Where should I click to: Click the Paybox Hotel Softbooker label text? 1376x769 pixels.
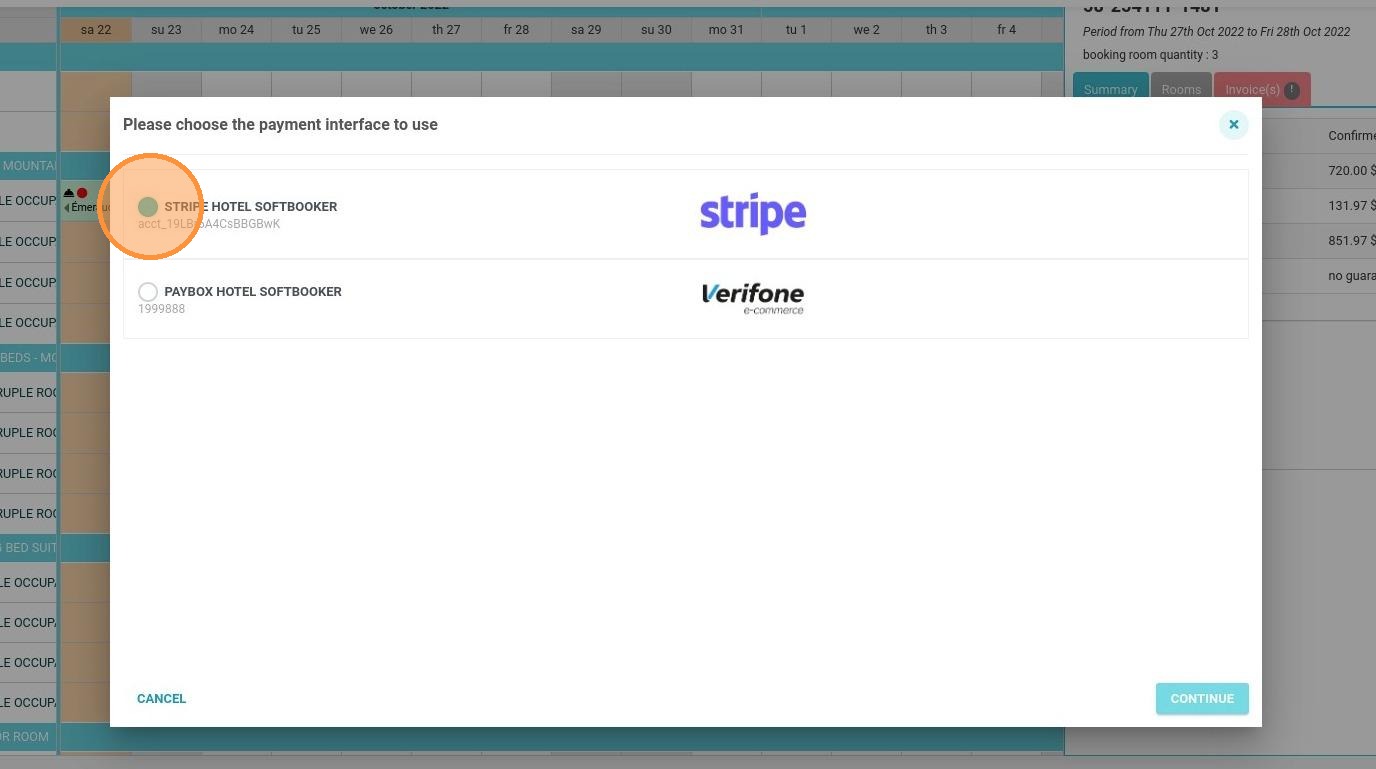coord(253,292)
